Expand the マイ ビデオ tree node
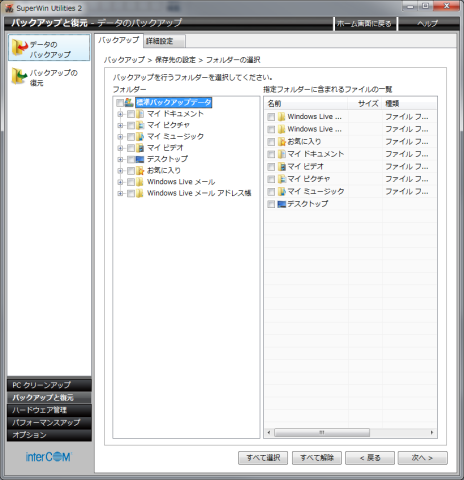The image size is (464, 480). point(121,148)
